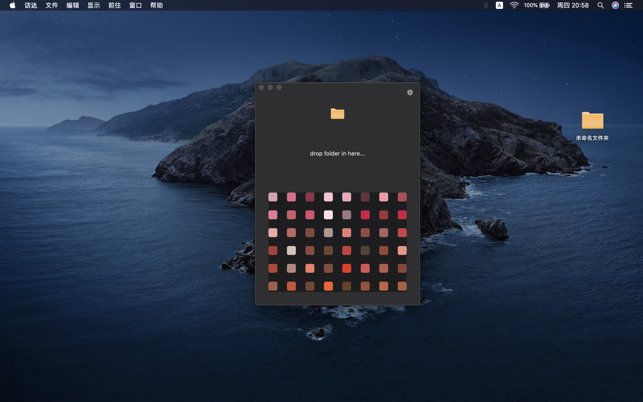643x402 pixels.
Task: Pick the salmon fifth swatch in the third row
Action: click(x=347, y=233)
